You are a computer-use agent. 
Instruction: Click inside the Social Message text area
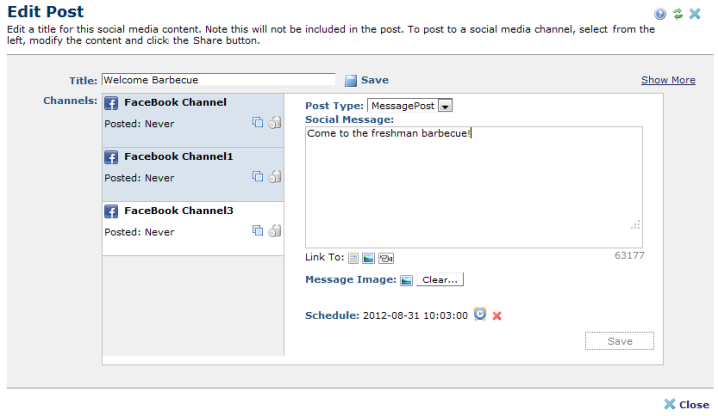[473, 185]
